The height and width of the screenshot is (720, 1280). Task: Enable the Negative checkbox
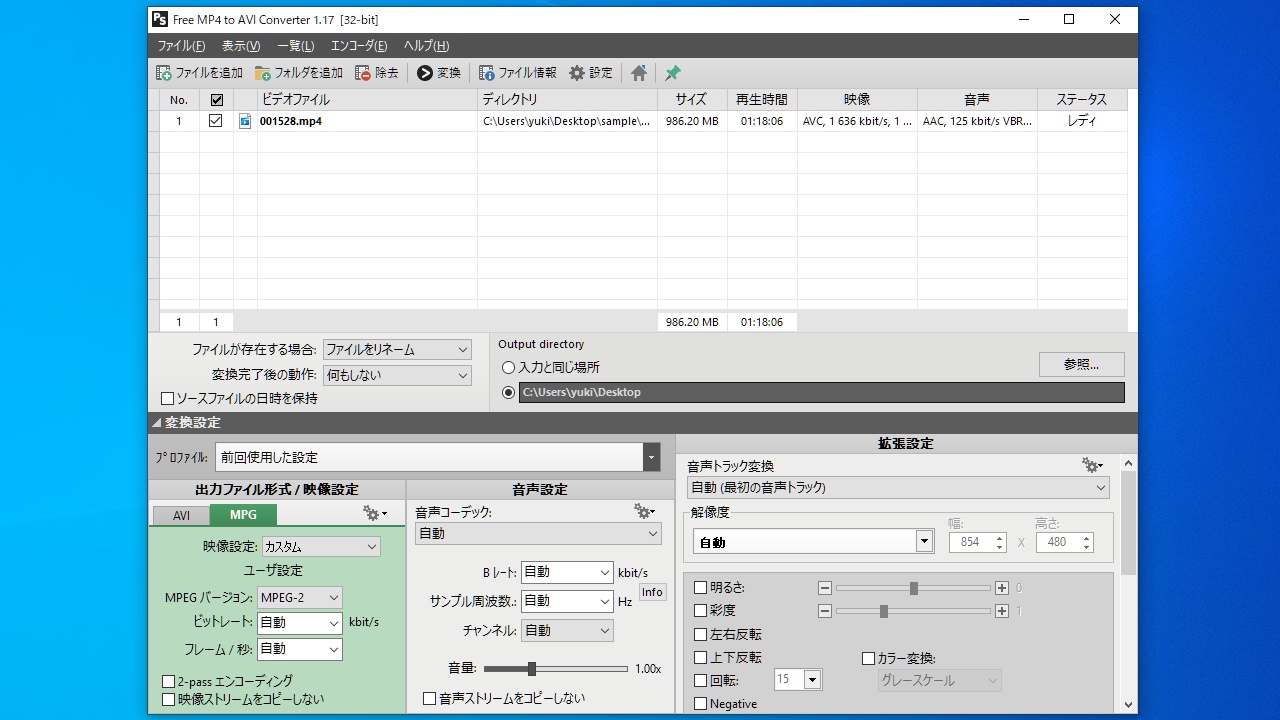[x=701, y=704]
